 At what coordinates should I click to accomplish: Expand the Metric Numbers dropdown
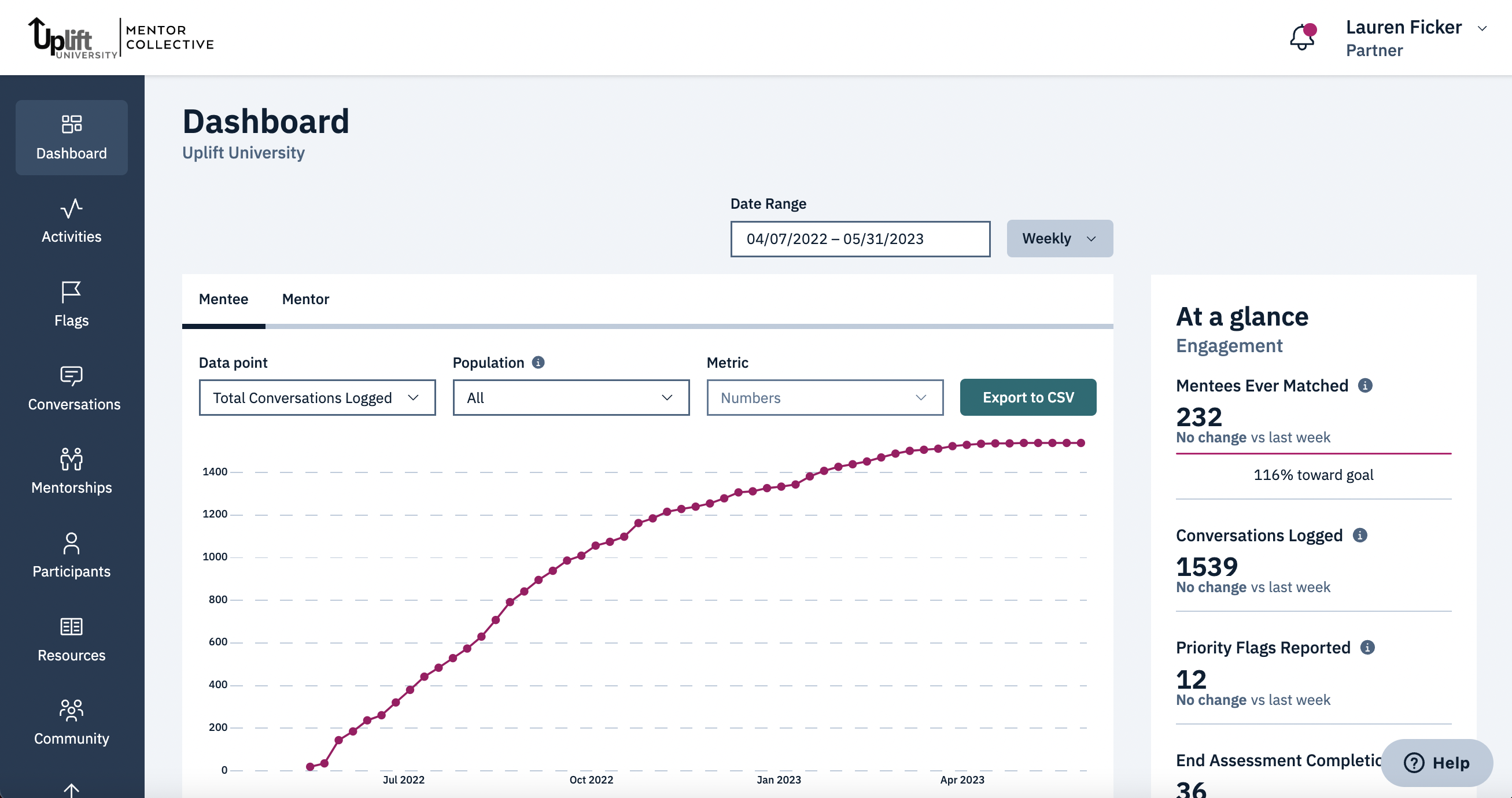tap(824, 398)
